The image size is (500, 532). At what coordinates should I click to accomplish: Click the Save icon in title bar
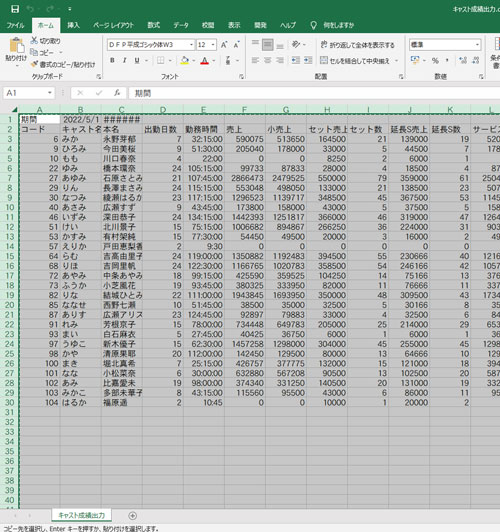click(15, 9)
